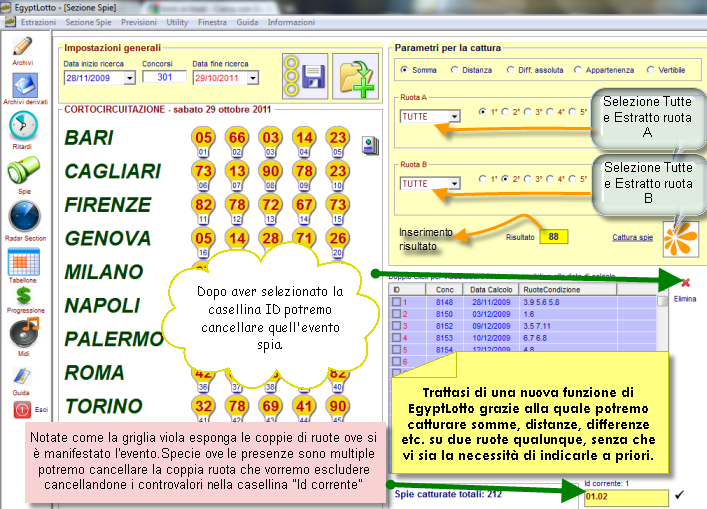This screenshot has width=707, height=509.
Task: Check the ID box for row 3
Action: point(396,326)
